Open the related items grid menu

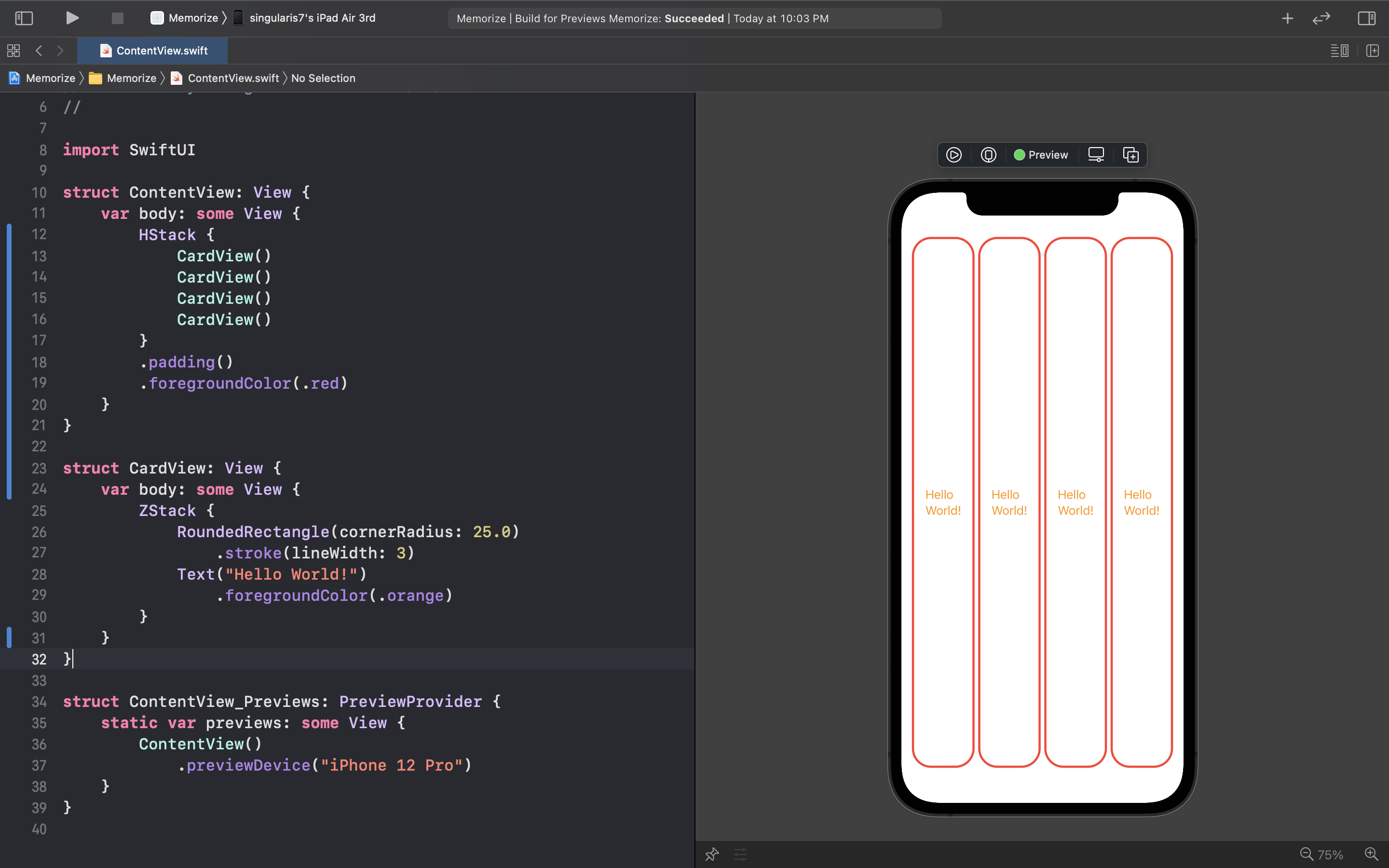[x=14, y=51]
